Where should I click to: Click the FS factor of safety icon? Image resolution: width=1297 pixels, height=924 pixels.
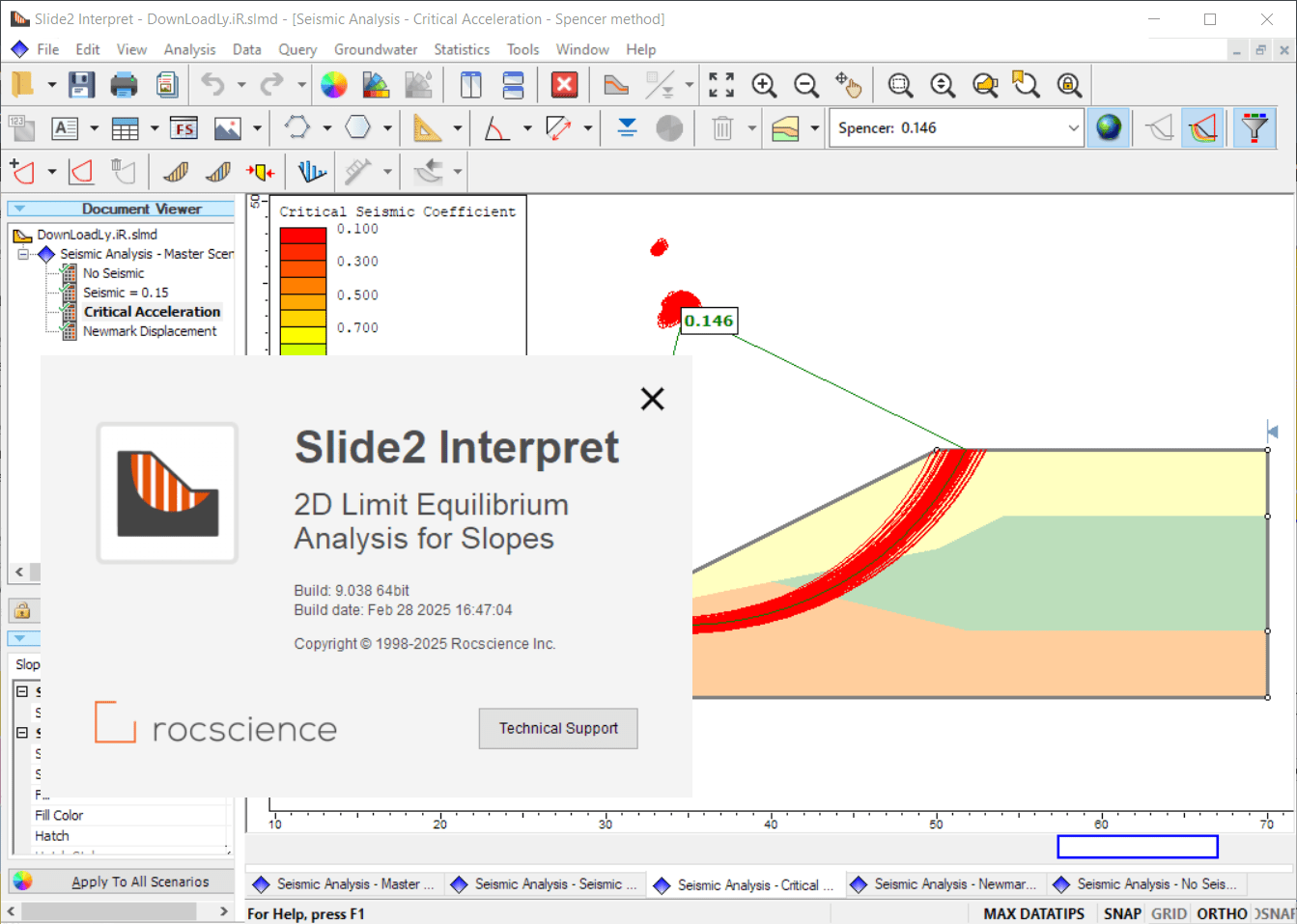(183, 127)
